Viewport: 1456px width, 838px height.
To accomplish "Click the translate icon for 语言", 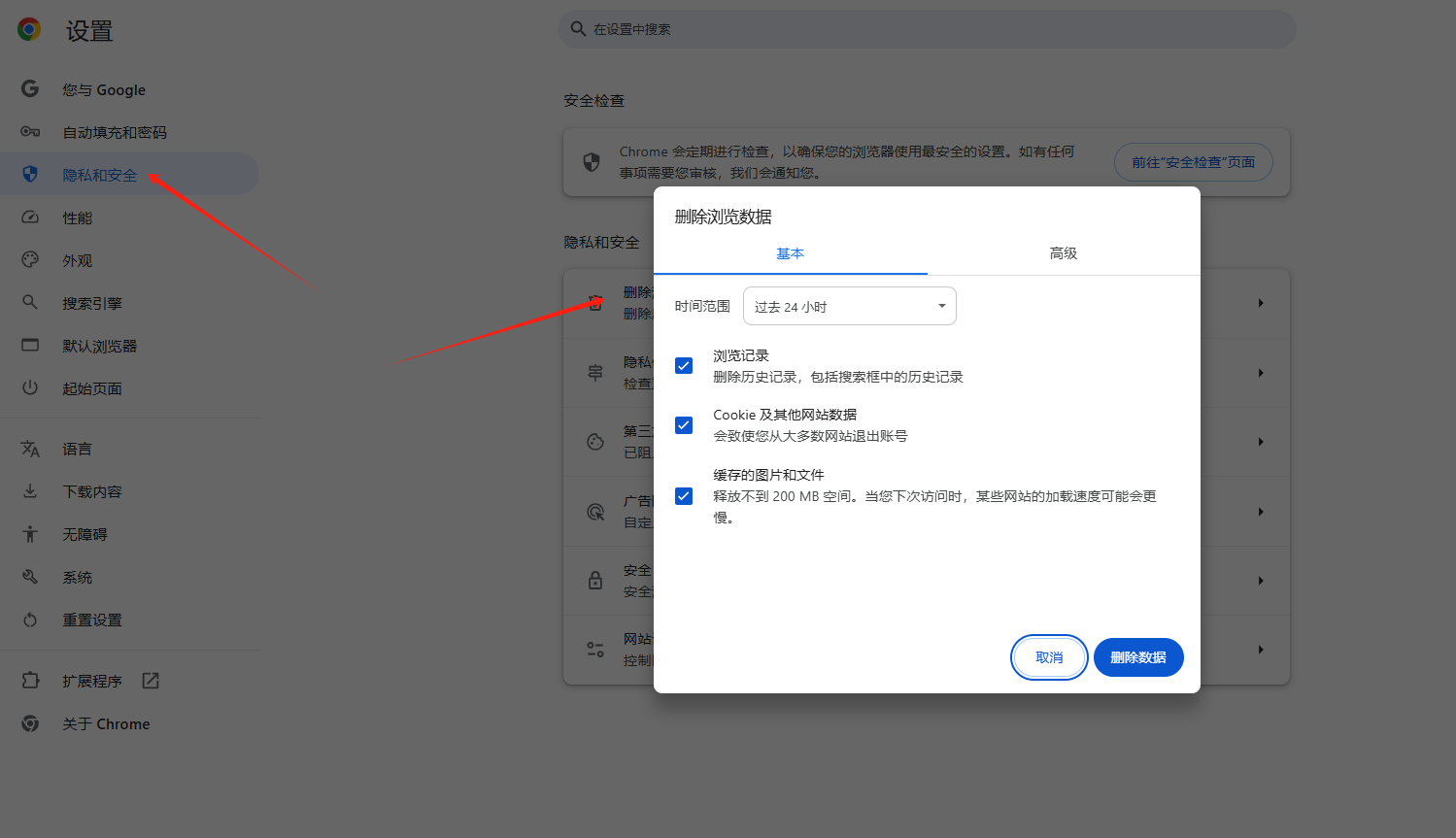I will [30, 449].
